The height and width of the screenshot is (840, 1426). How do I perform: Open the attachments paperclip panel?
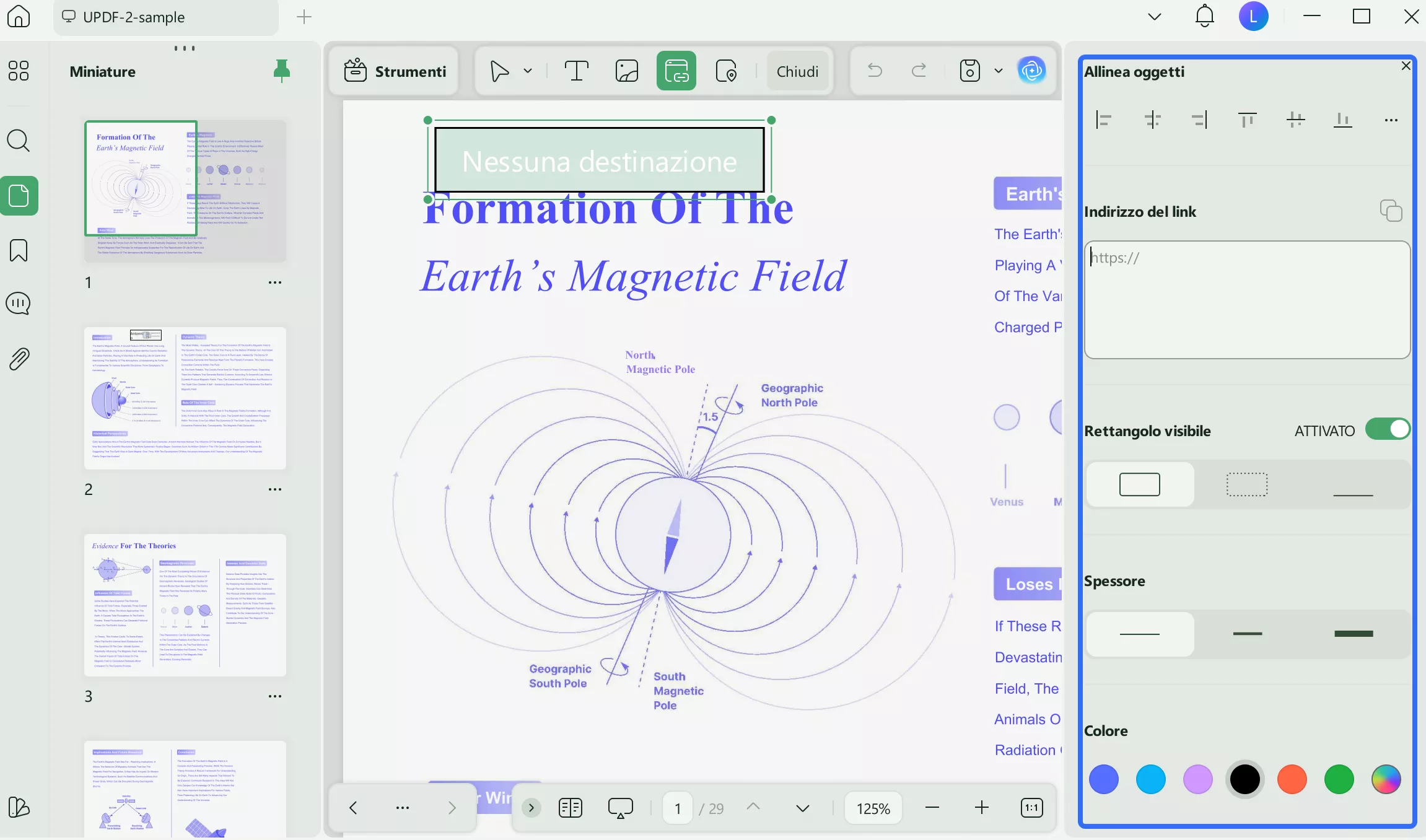click(x=19, y=359)
